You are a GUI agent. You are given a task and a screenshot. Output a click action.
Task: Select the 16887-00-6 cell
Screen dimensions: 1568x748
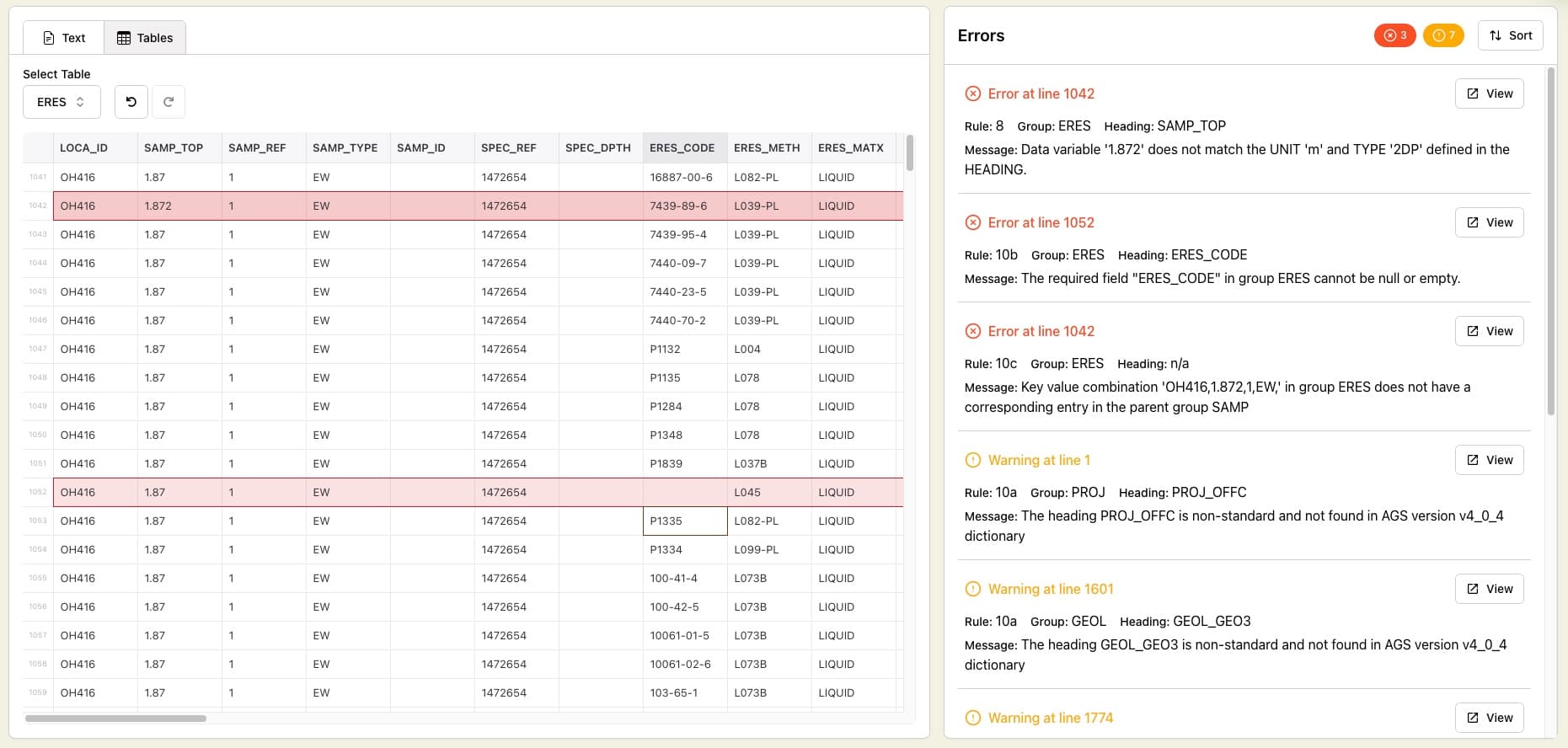tap(685, 177)
